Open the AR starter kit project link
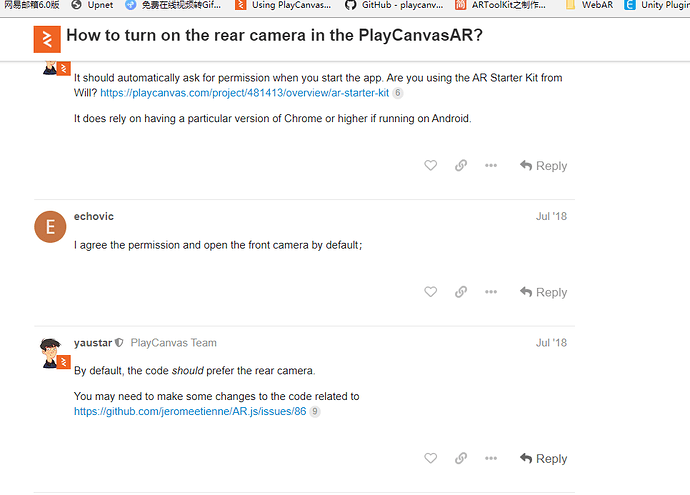Viewport: 690px width, 495px height. [x=244, y=92]
